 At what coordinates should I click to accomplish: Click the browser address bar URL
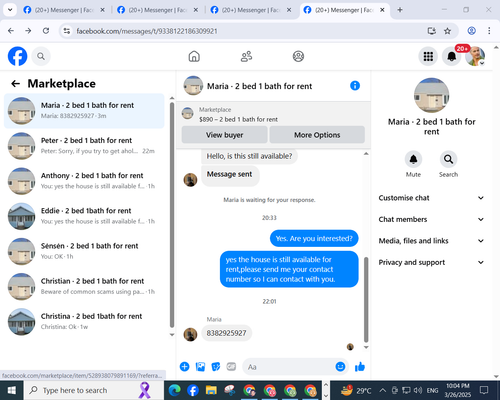click(x=147, y=31)
